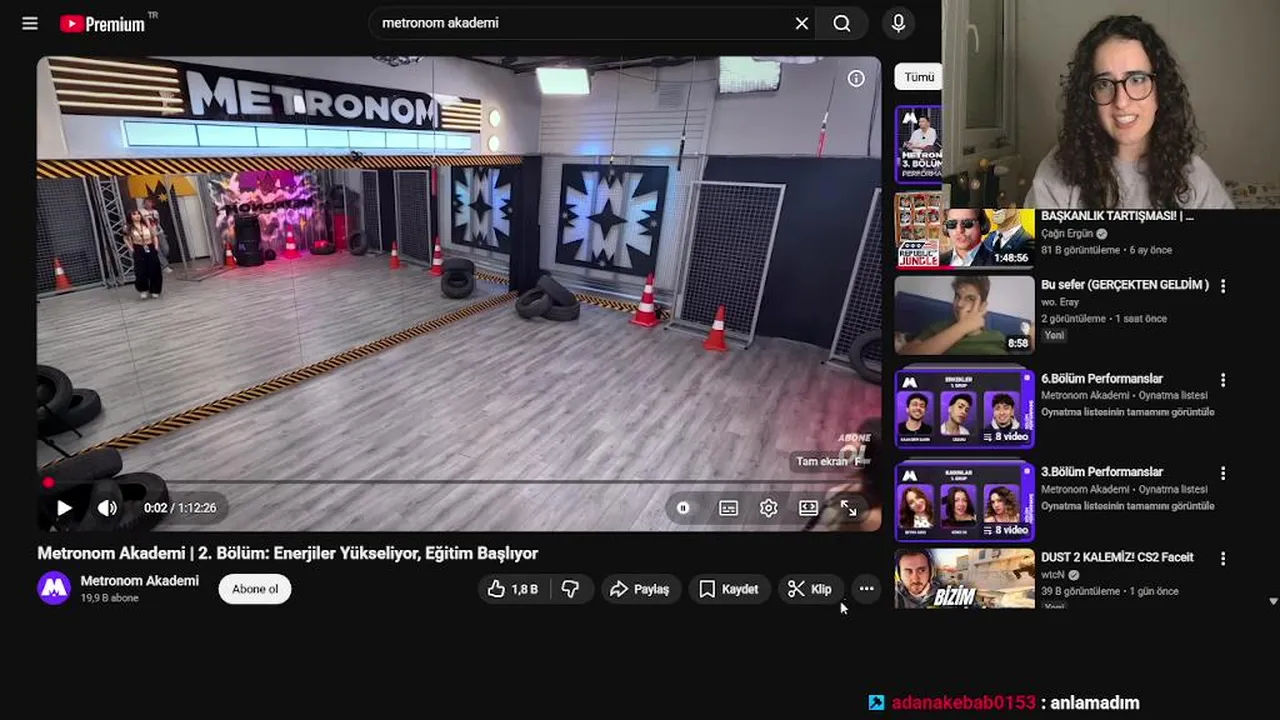Open options for 6.Bölüm Performanslar

point(1222,380)
